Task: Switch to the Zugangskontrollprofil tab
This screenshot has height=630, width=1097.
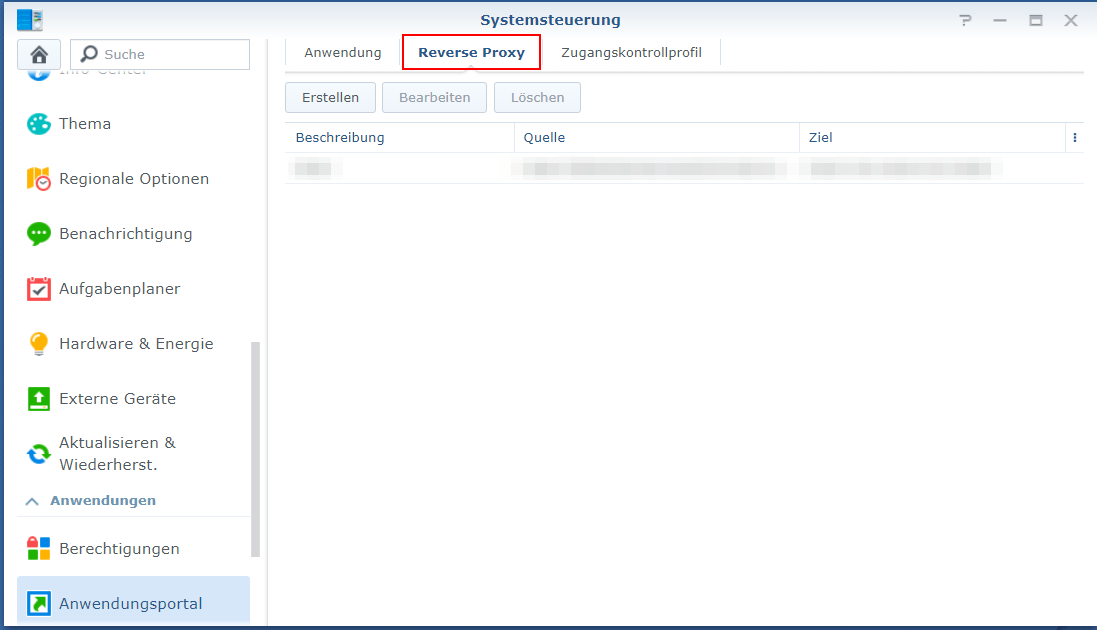Action: pyautogui.click(x=631, y=51)
